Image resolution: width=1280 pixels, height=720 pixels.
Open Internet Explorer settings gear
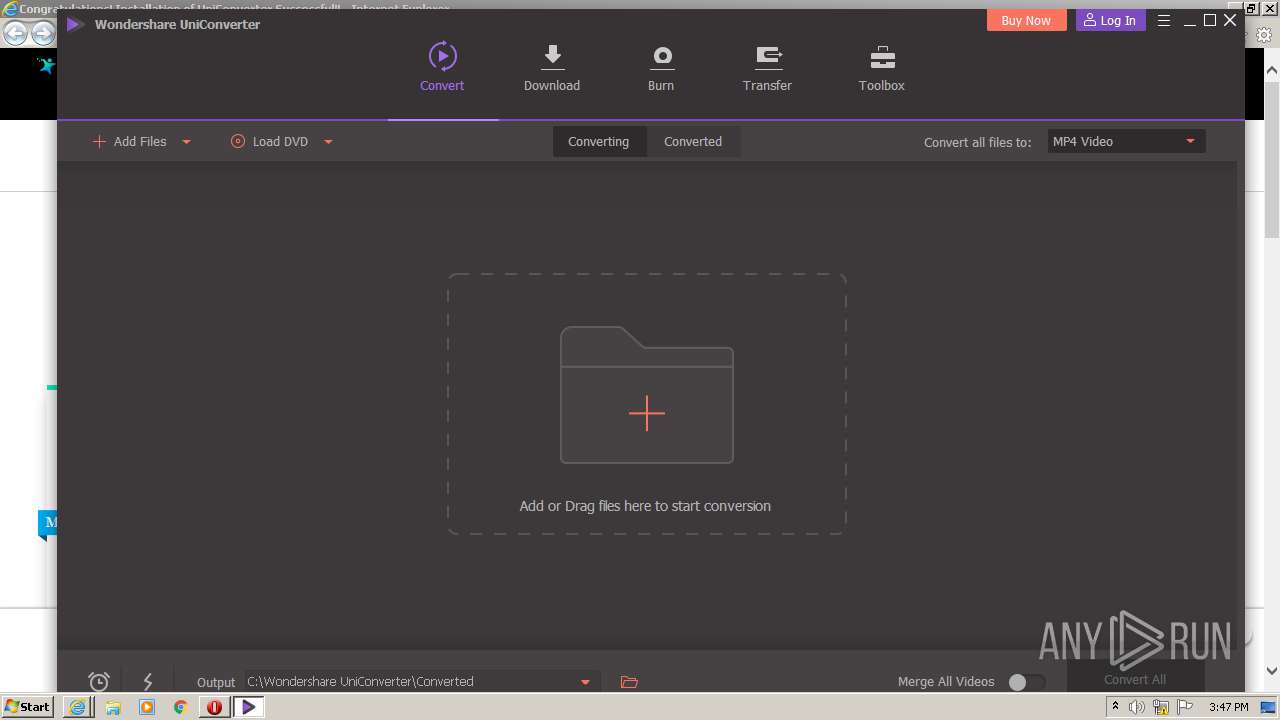(x=1264, y=34)
